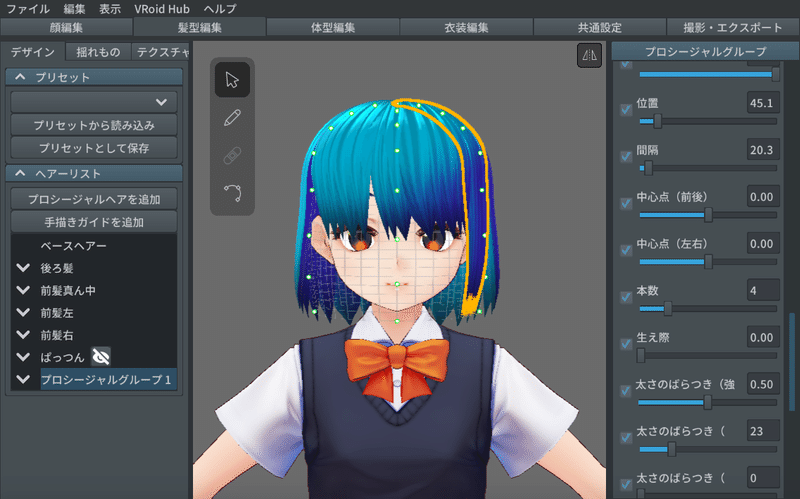
Task: Uncheck the 本数 checkbox
Action: pyautogui.click(x=626, y=297)
